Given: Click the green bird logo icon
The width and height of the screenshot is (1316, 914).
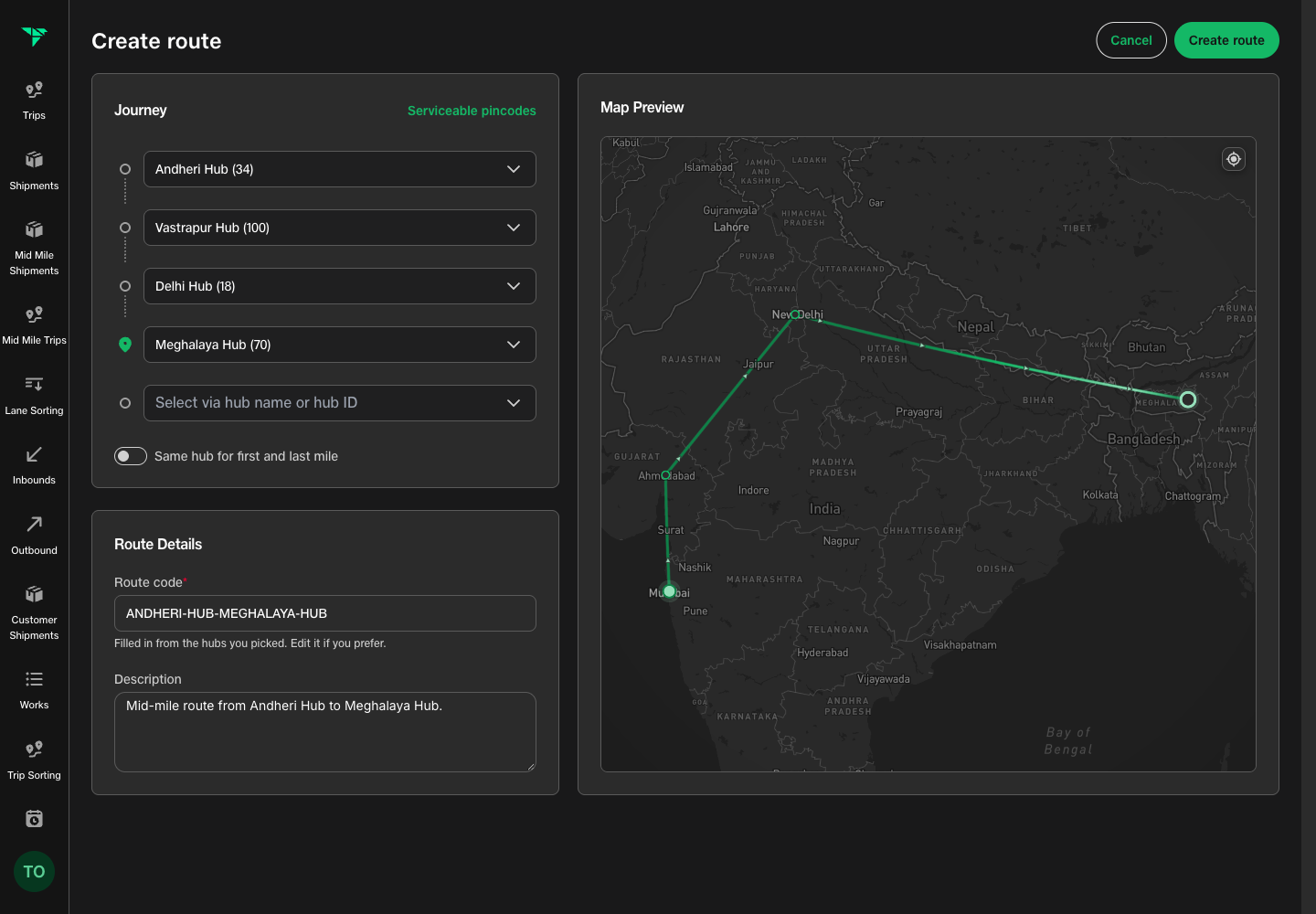Looking at the screenshot, I should point(34,37).
